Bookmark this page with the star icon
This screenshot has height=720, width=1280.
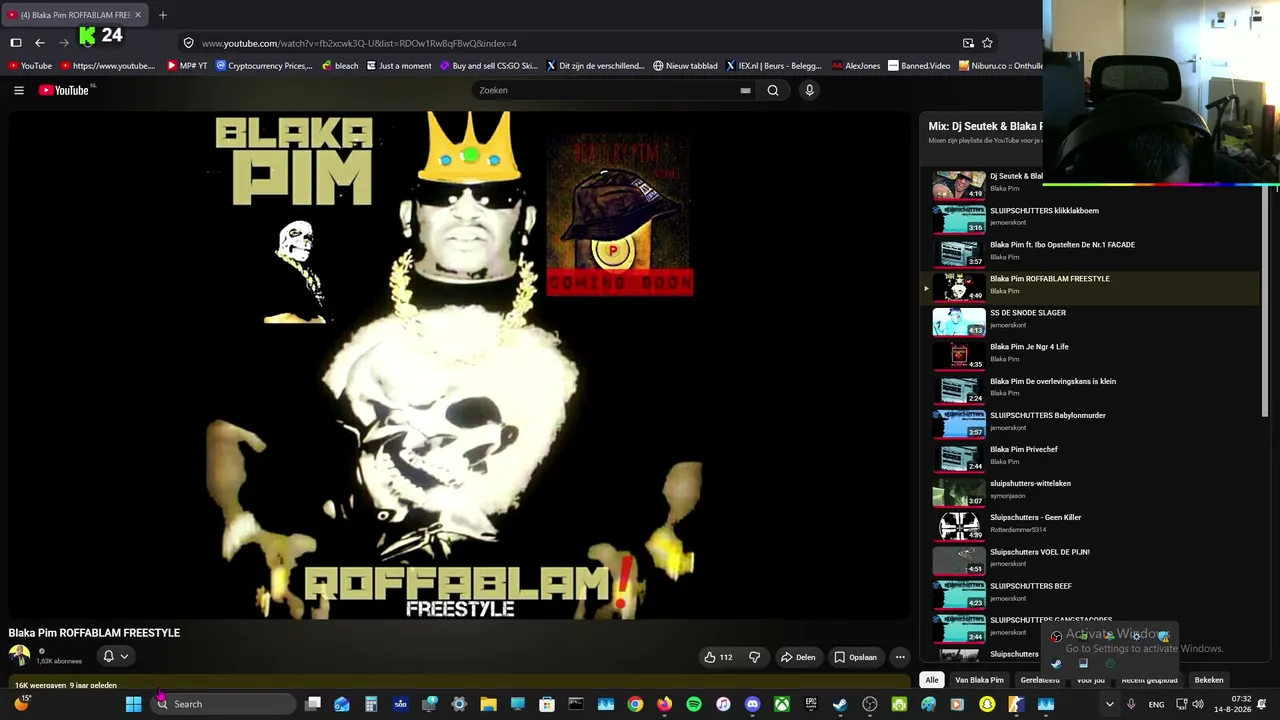(987, 43)
